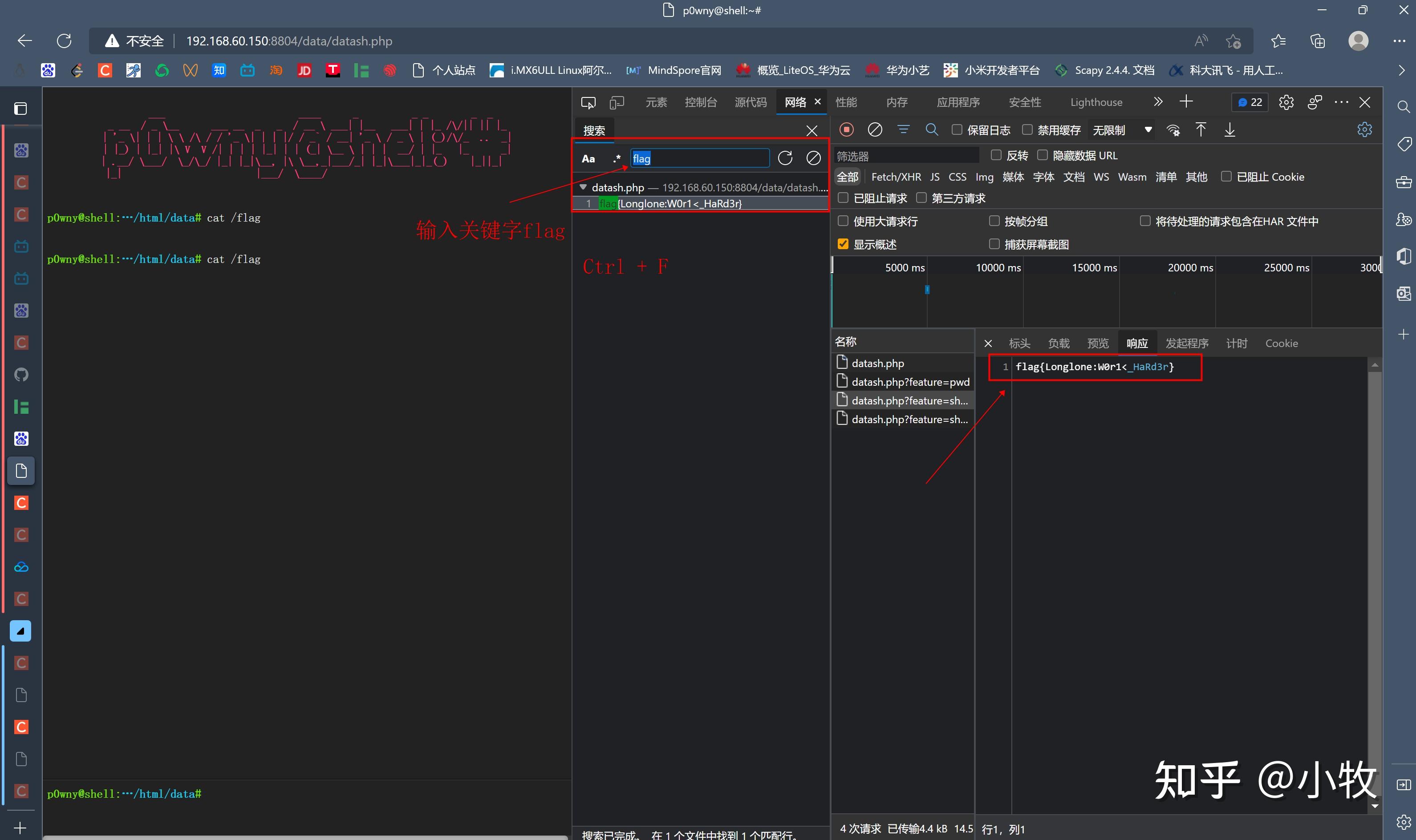Refresh the search results
Screen dimensions: 1416x840
click(x=785, y=158)
